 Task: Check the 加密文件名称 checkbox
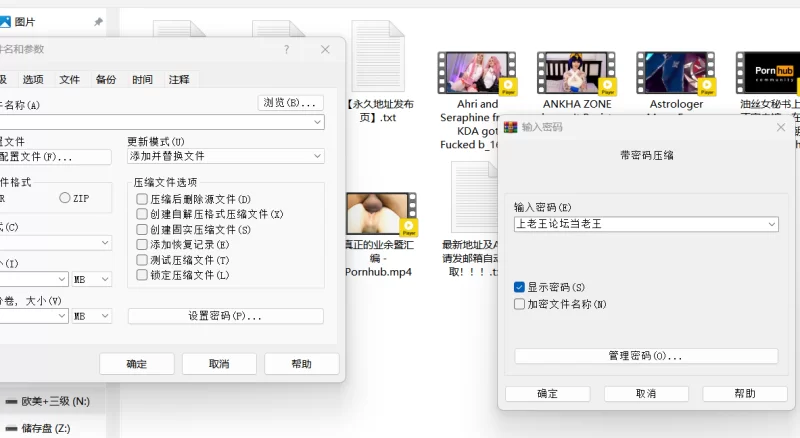(519, 304)
